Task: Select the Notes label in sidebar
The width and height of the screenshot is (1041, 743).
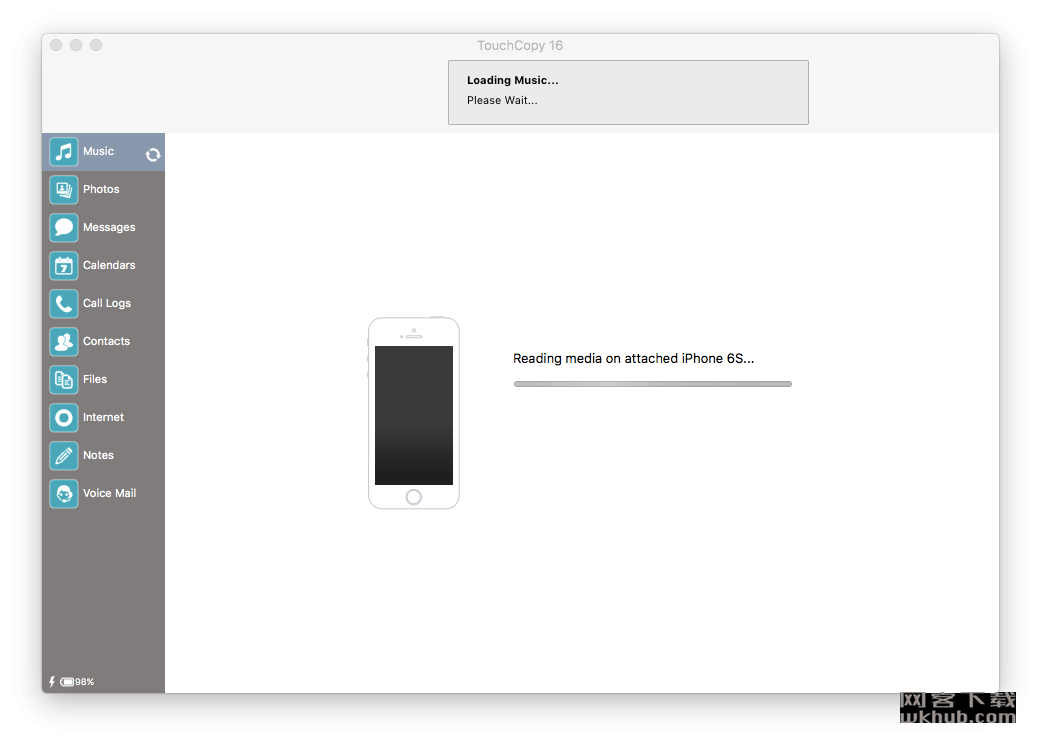Action: [98, 455]
